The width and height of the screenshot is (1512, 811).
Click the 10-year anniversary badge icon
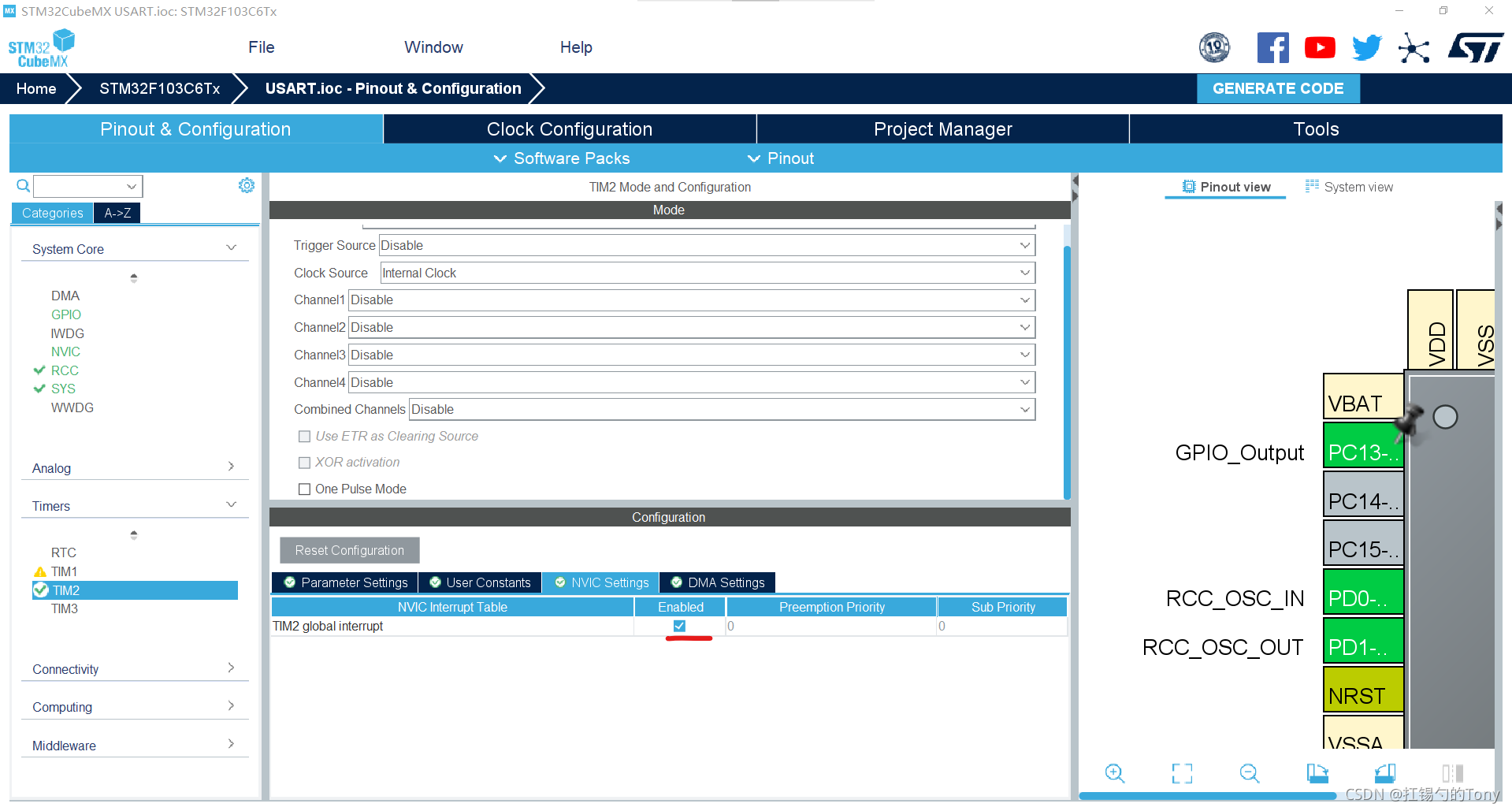click(1214, 48)
